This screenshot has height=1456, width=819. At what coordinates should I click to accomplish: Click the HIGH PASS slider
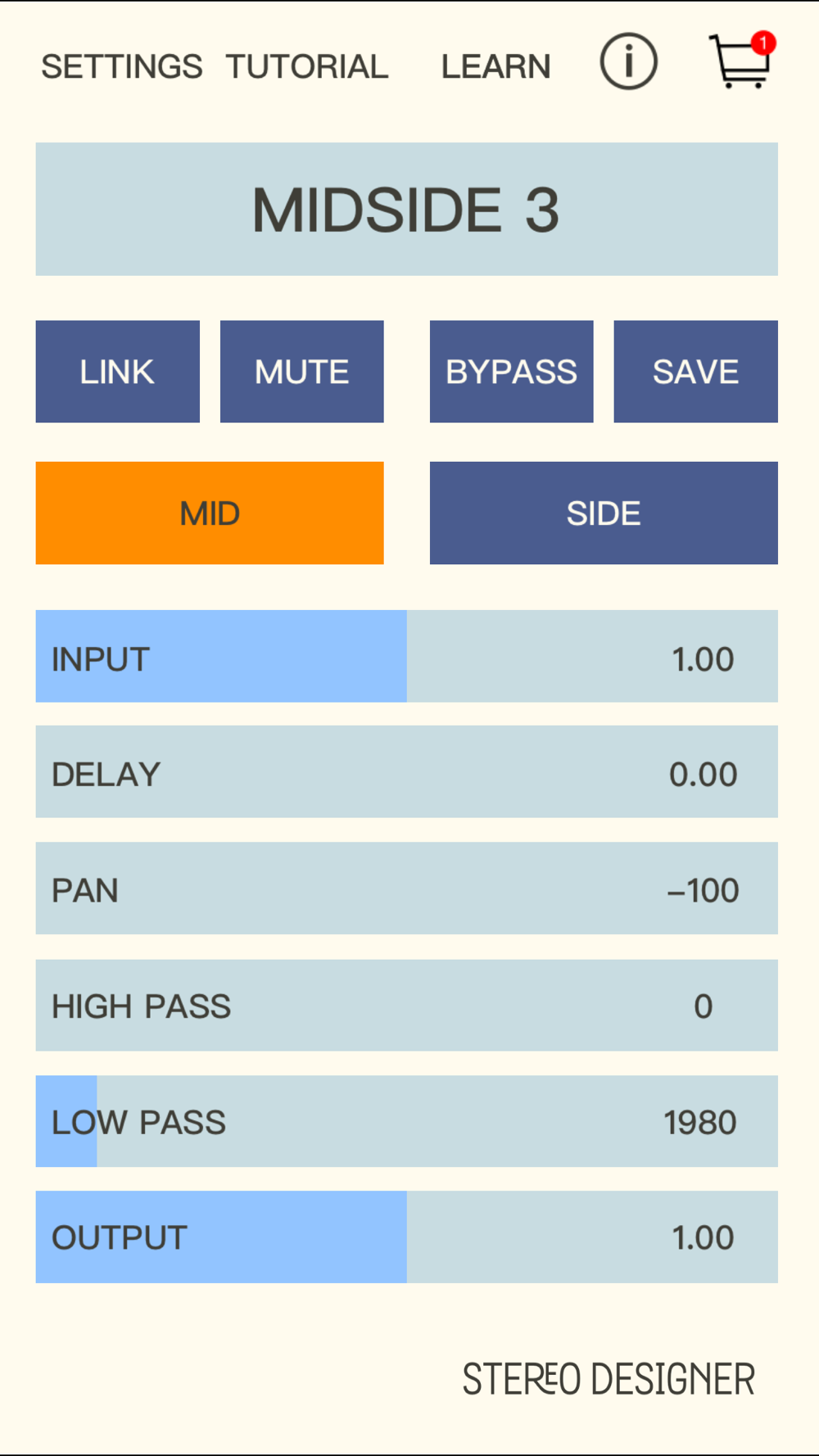click(407, 1005)
